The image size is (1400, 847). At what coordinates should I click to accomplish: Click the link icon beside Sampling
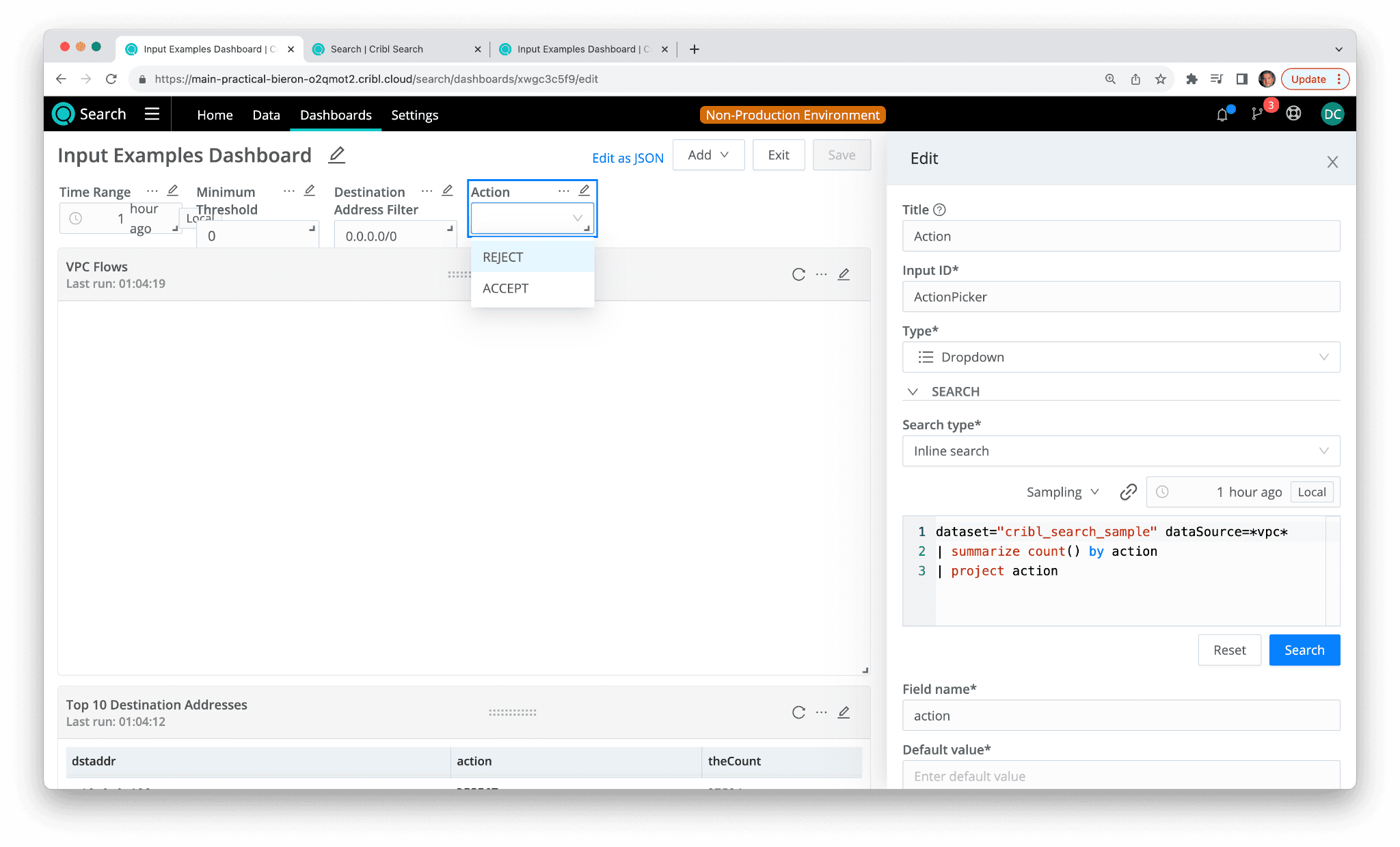1128,492
